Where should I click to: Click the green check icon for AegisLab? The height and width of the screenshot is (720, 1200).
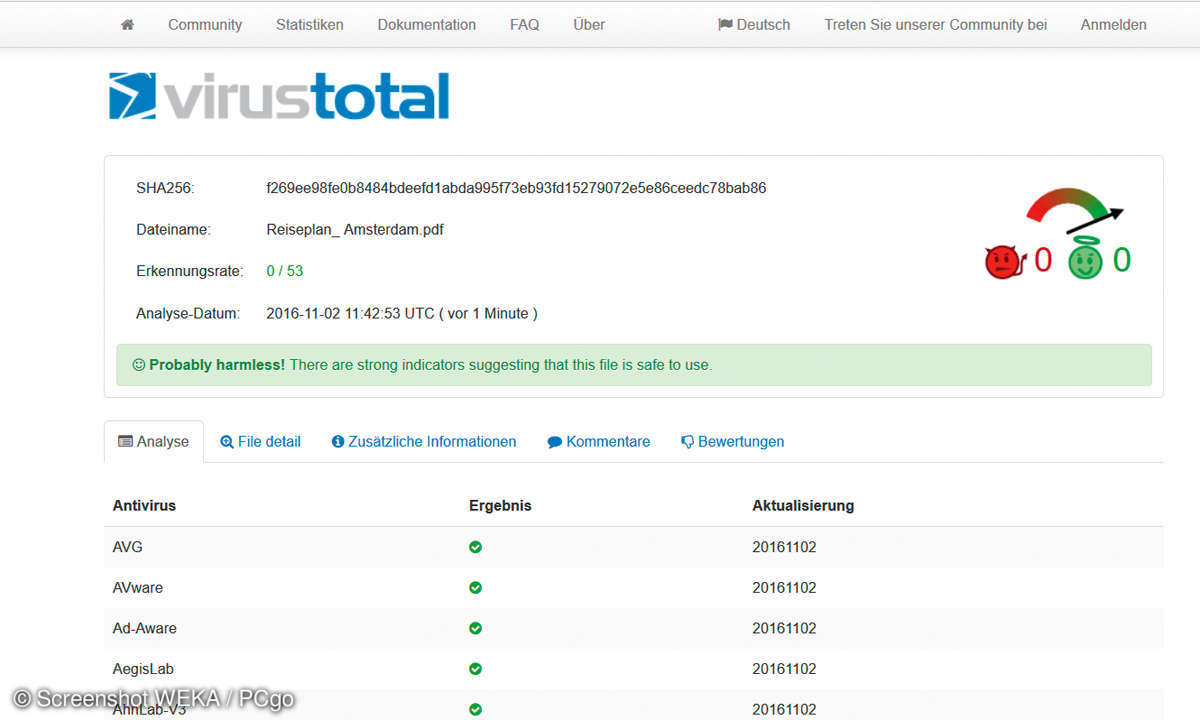pyautogui.click(x=475, y=669)
